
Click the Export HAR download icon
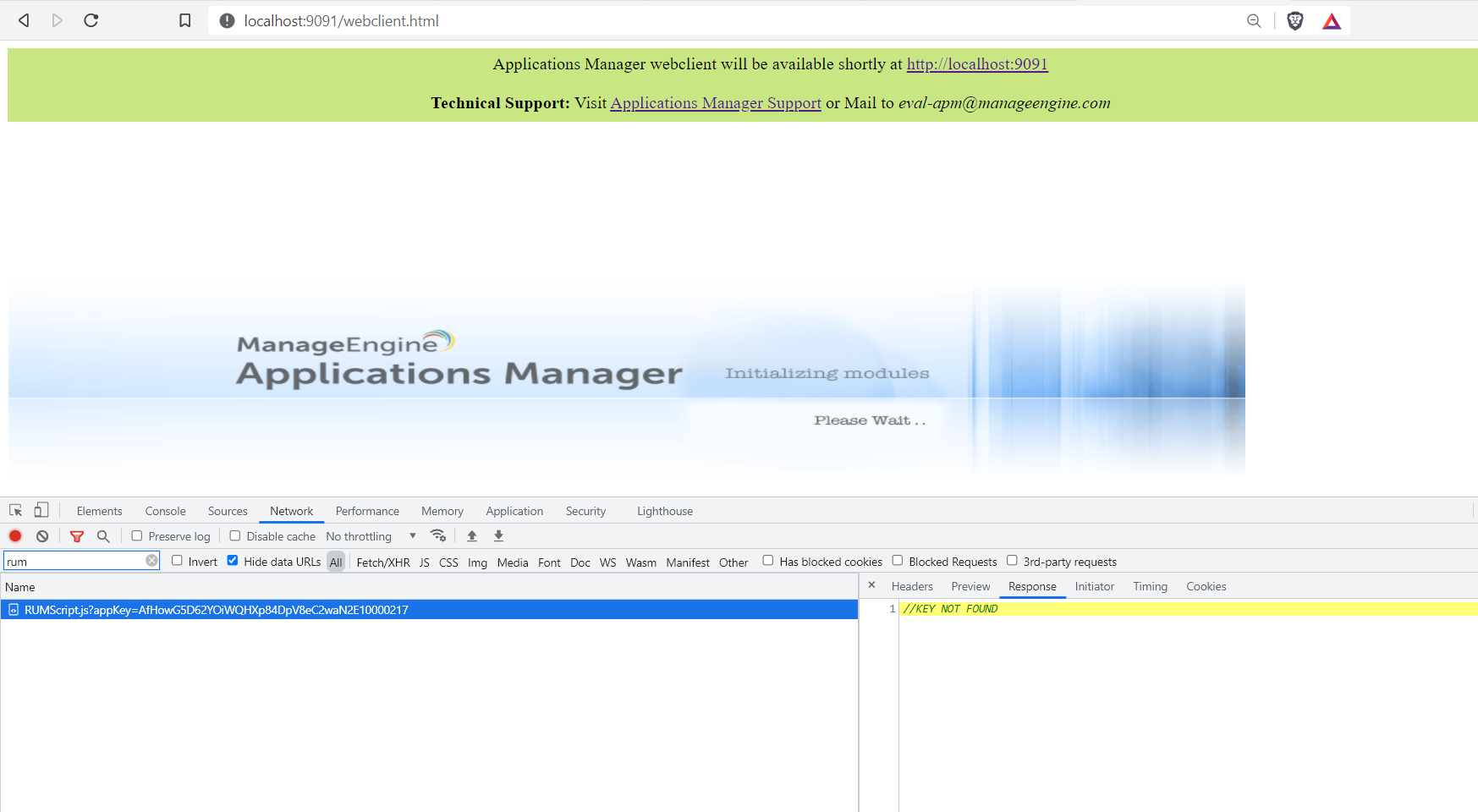point(498,536)
